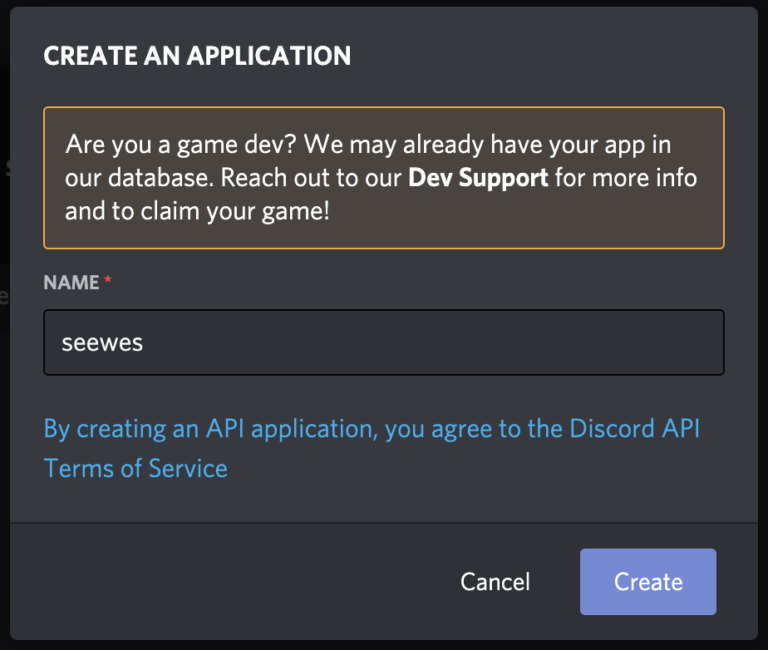This screenshot has width=768, height=650.
Task: Click the red required asterisk beside NAME
Action: [x=108, y=280]
